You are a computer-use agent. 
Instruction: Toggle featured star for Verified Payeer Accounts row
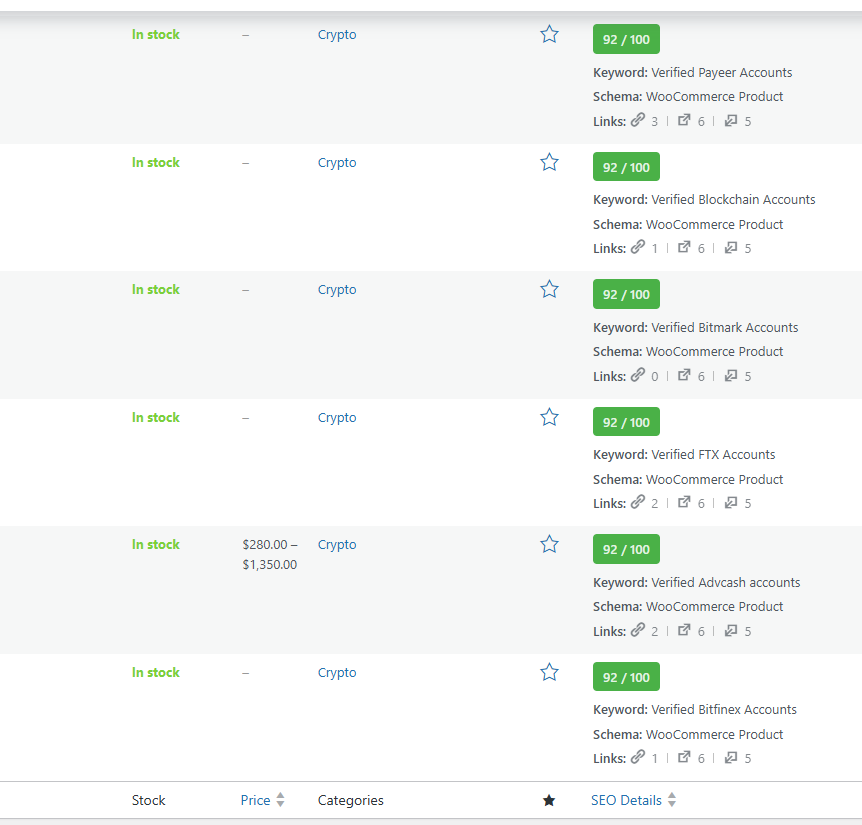tap(549, 35)
